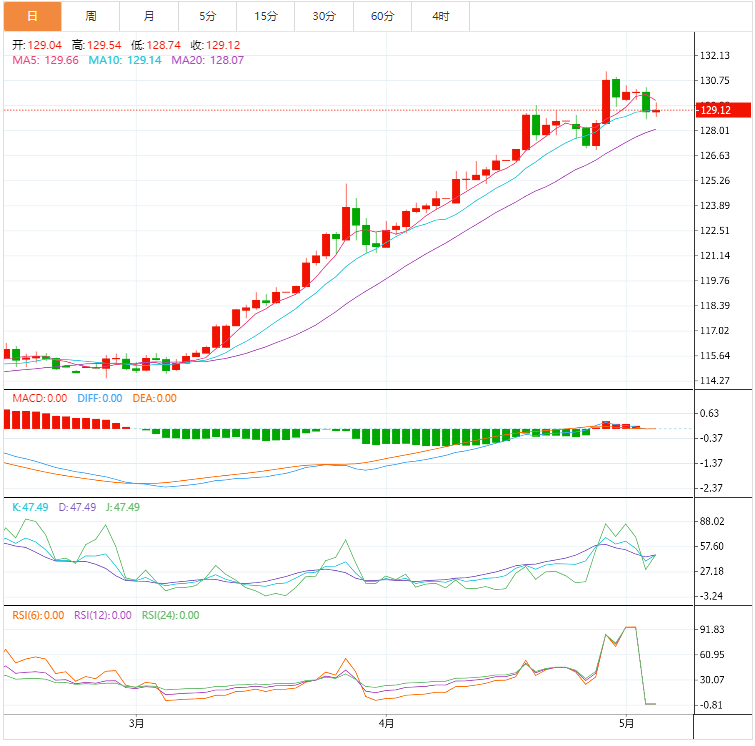Screen dimensions: 755x746
Task: Switch to the 5分 interval tab
Action: 207,16
